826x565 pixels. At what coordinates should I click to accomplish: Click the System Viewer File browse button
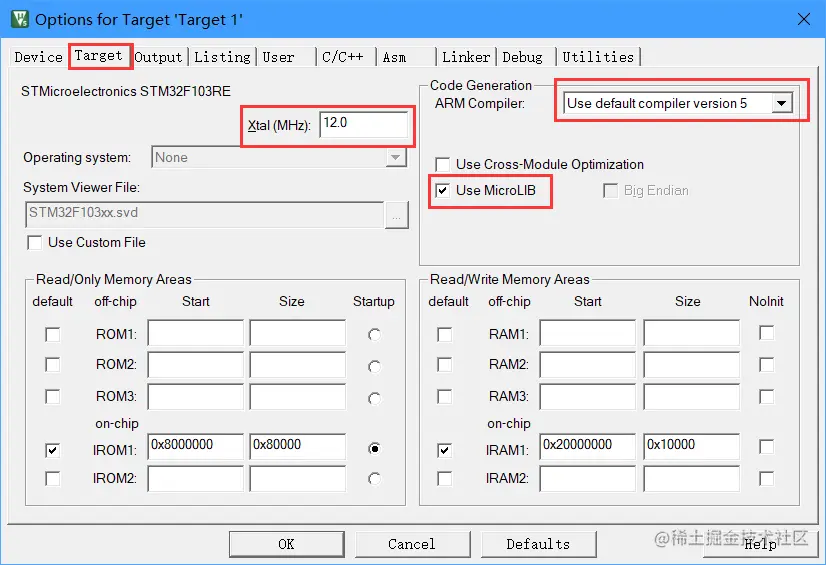pyautogui.click(x=397, y=215)
